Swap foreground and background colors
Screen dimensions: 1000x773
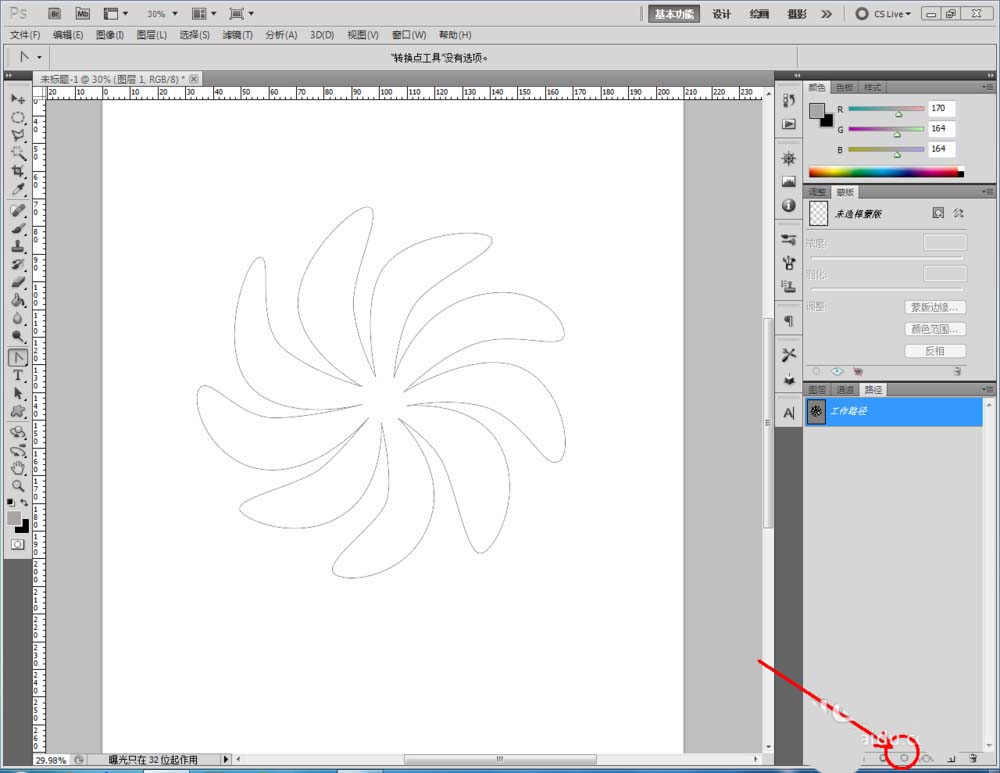click(x=25, y=502)
